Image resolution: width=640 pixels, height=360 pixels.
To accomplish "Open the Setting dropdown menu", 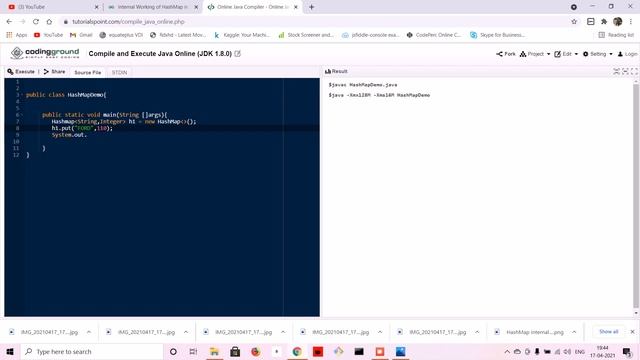I will click(x=598, y=54).
